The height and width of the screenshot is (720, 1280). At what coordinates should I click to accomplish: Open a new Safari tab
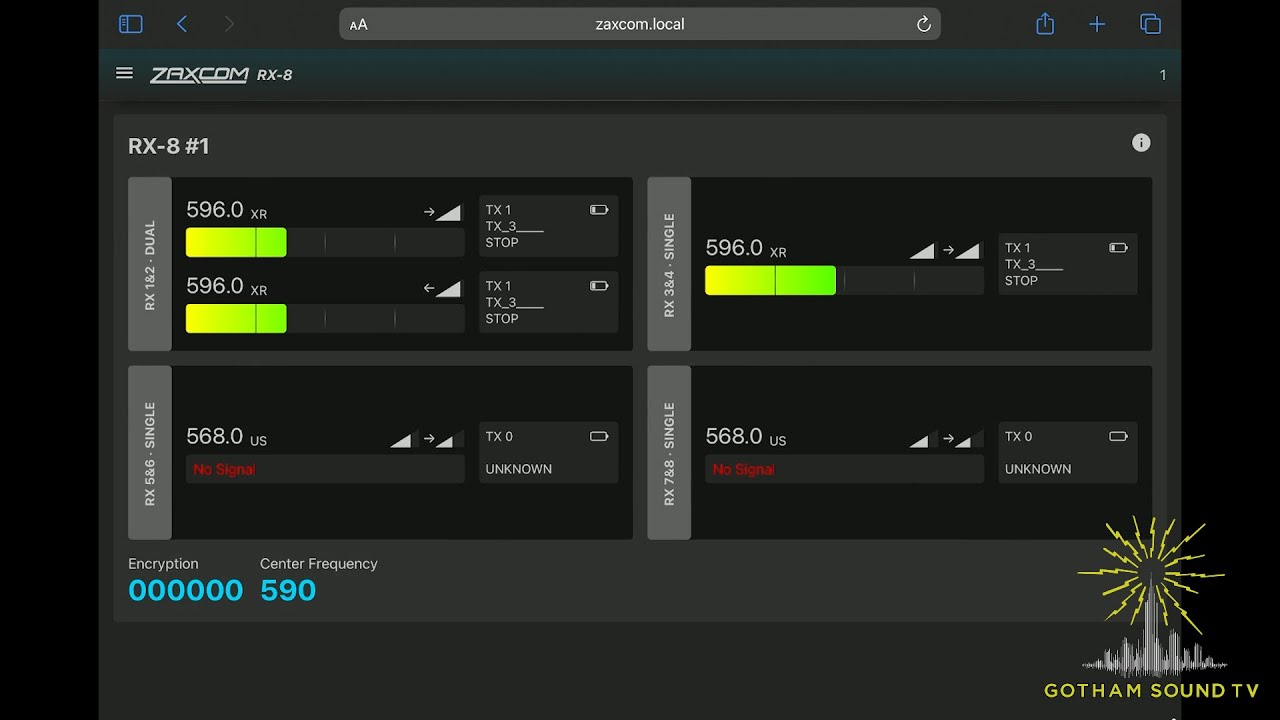[1097, 24]
